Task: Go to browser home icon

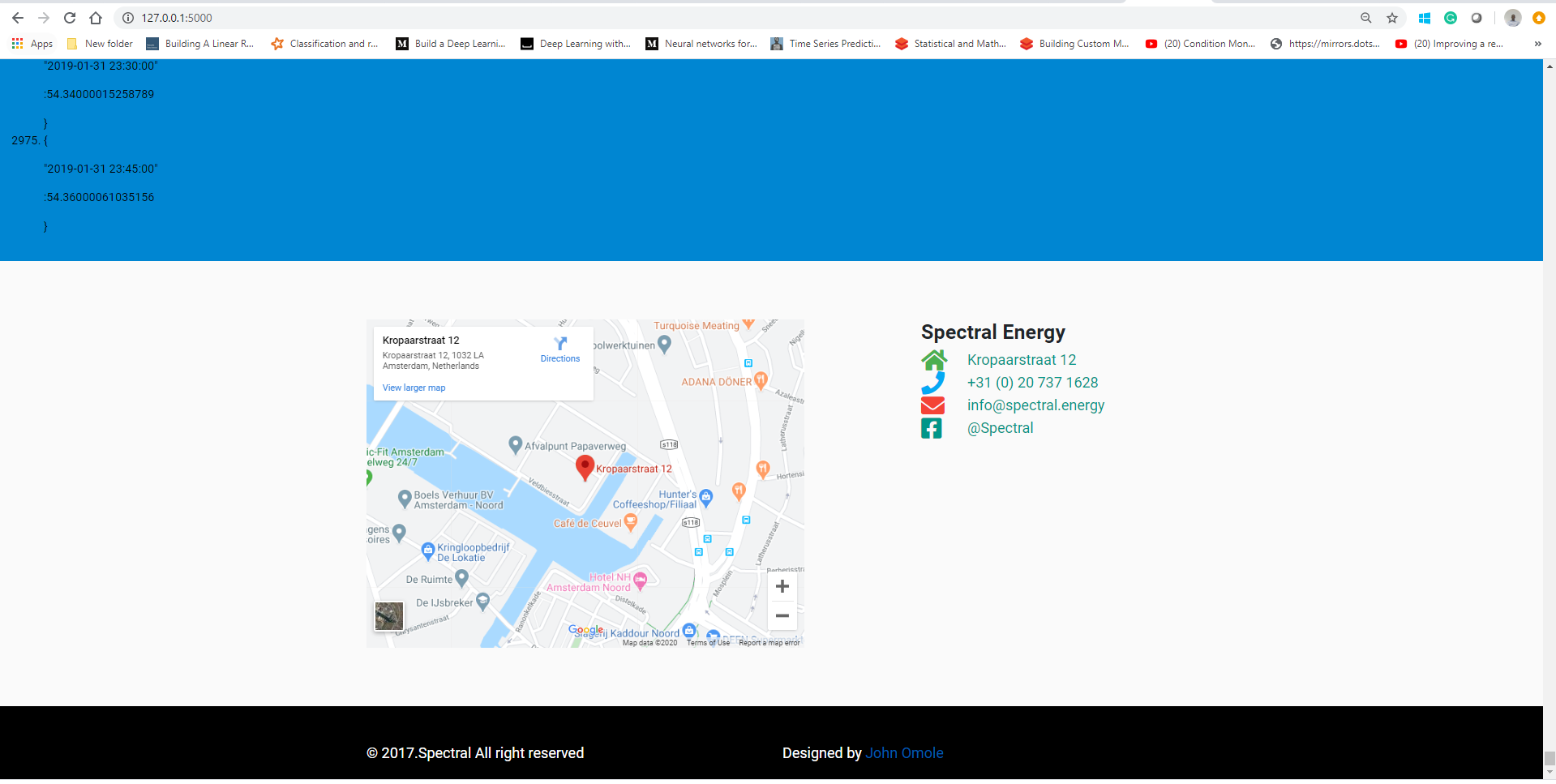Action: click(x=96, y=18)
